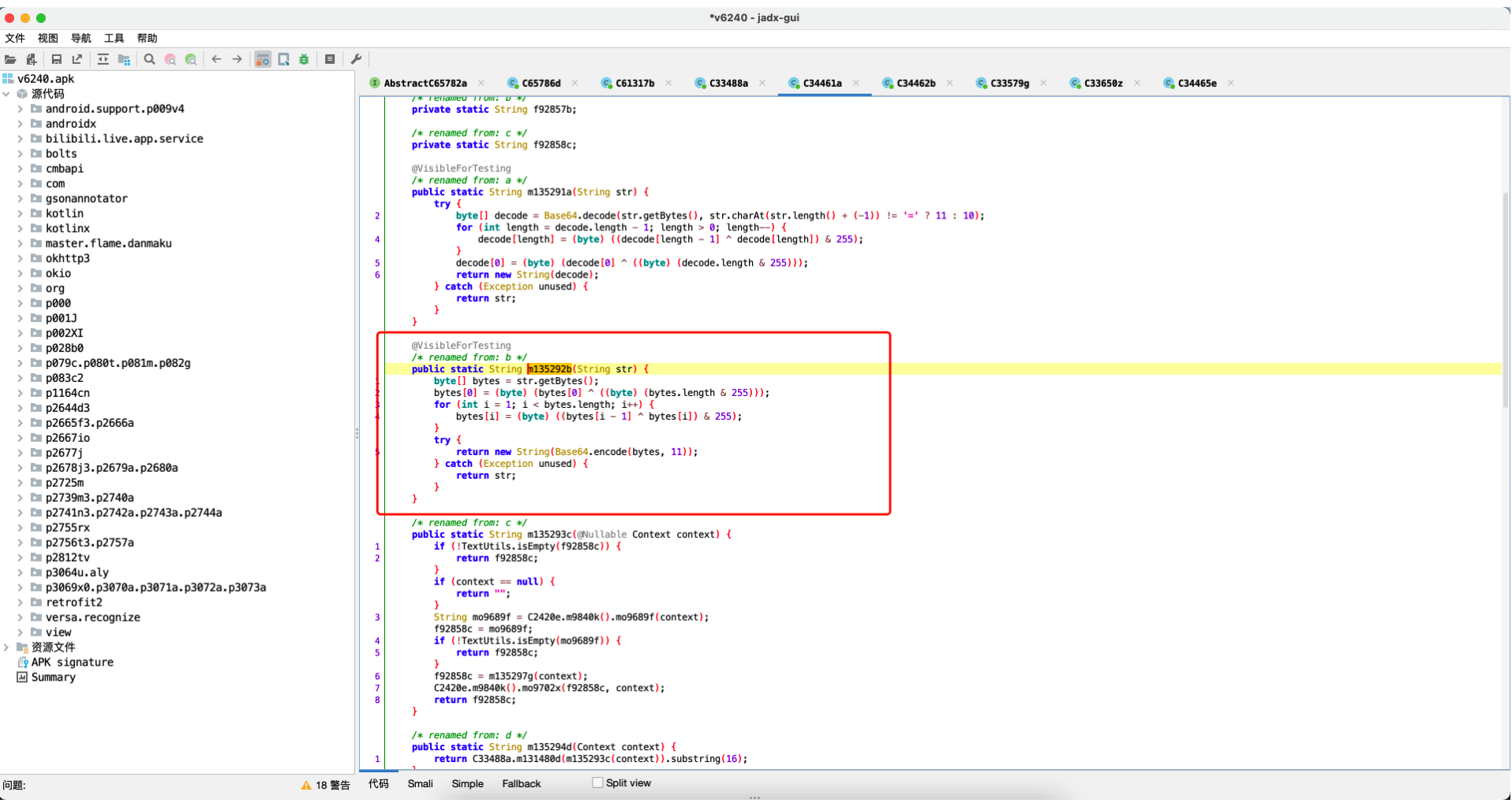Navigate forward with right arrow

coord(237,59)
